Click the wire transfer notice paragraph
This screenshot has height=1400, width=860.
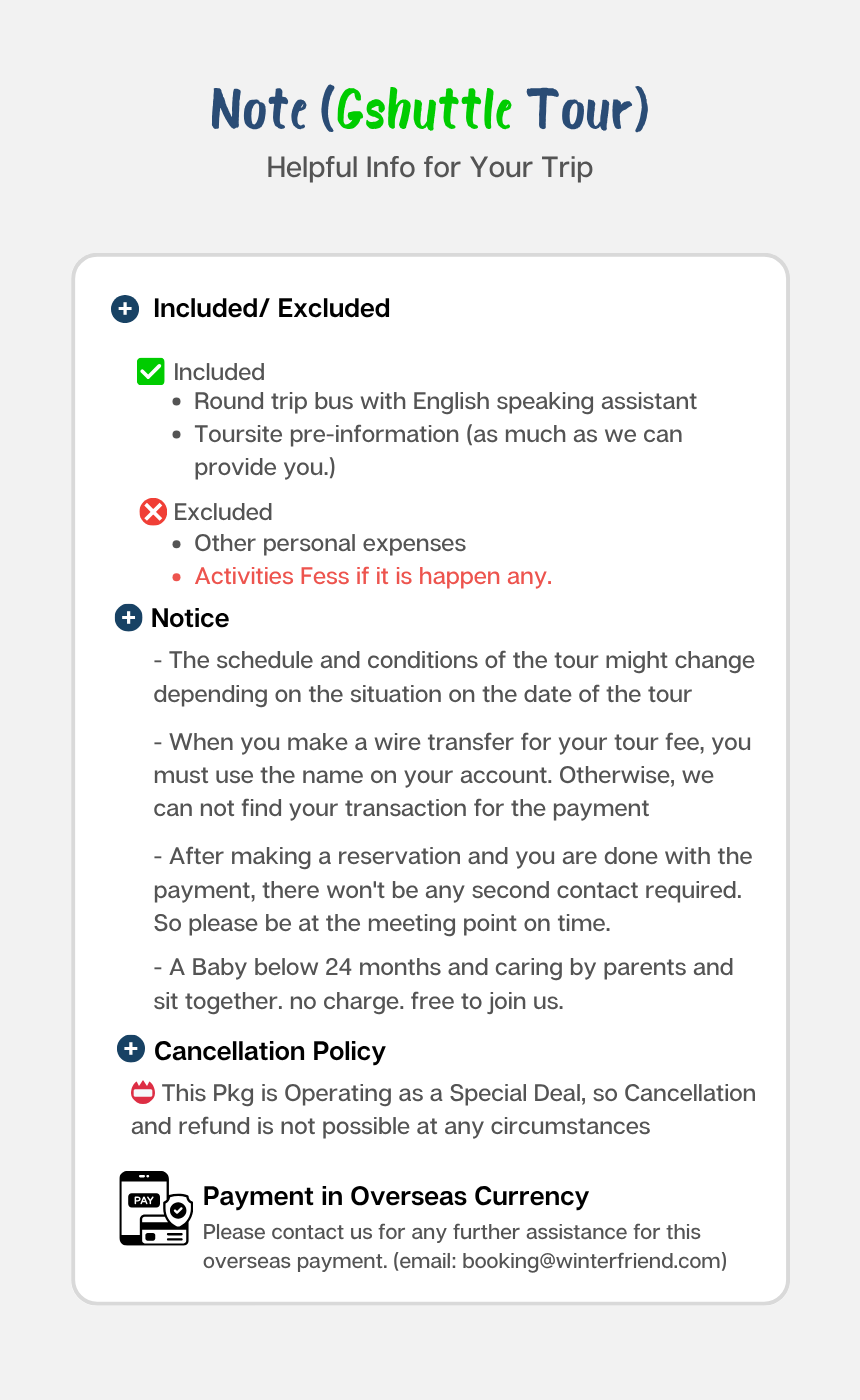[452, 775]
